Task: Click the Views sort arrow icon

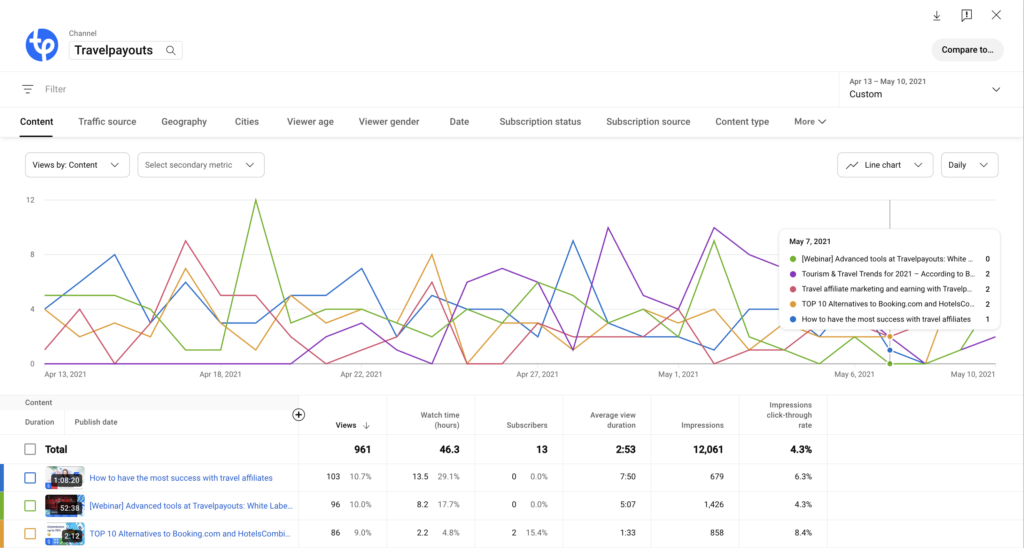Action: point(366,425)
